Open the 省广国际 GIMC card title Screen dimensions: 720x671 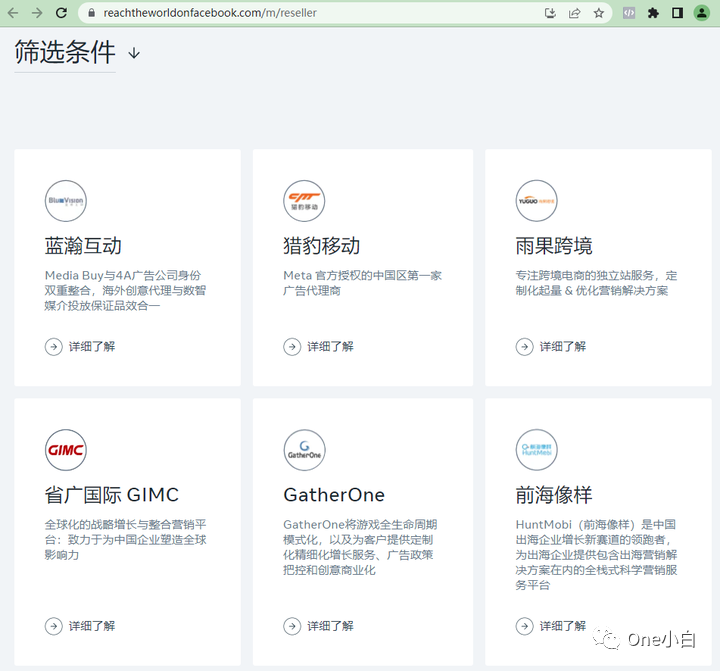tap(112, 495)
